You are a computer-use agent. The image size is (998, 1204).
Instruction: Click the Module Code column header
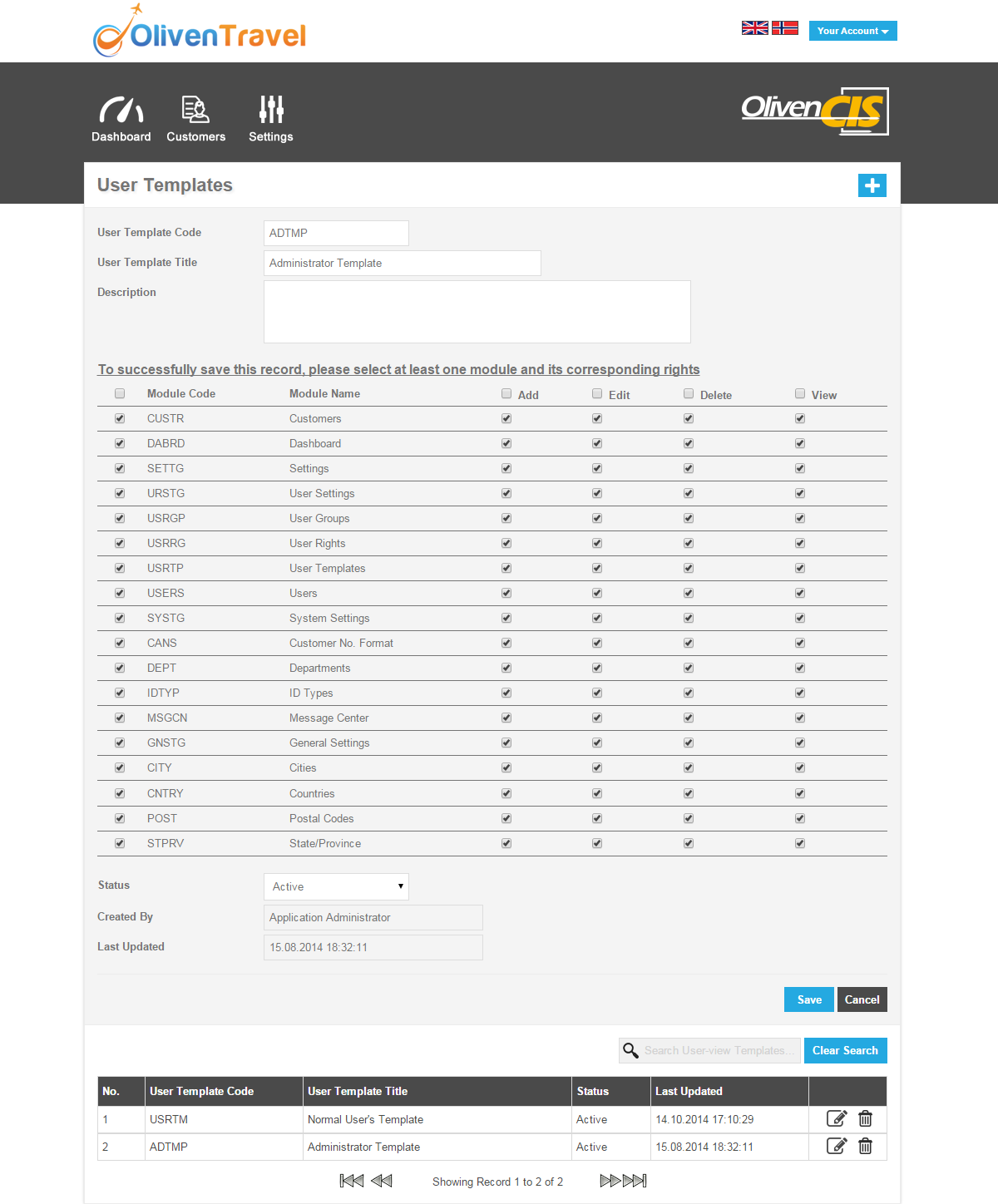click(181, 393)
